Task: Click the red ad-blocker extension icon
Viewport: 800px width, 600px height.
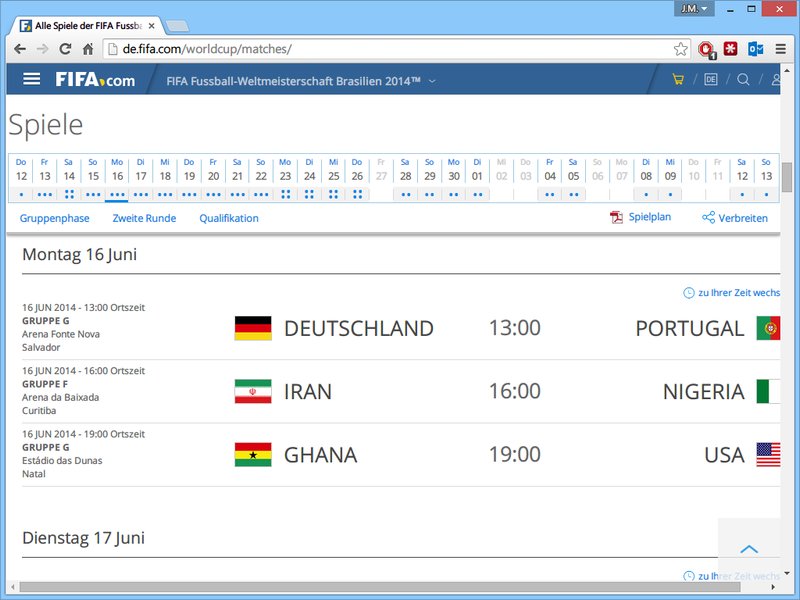Action: (707, 49)
